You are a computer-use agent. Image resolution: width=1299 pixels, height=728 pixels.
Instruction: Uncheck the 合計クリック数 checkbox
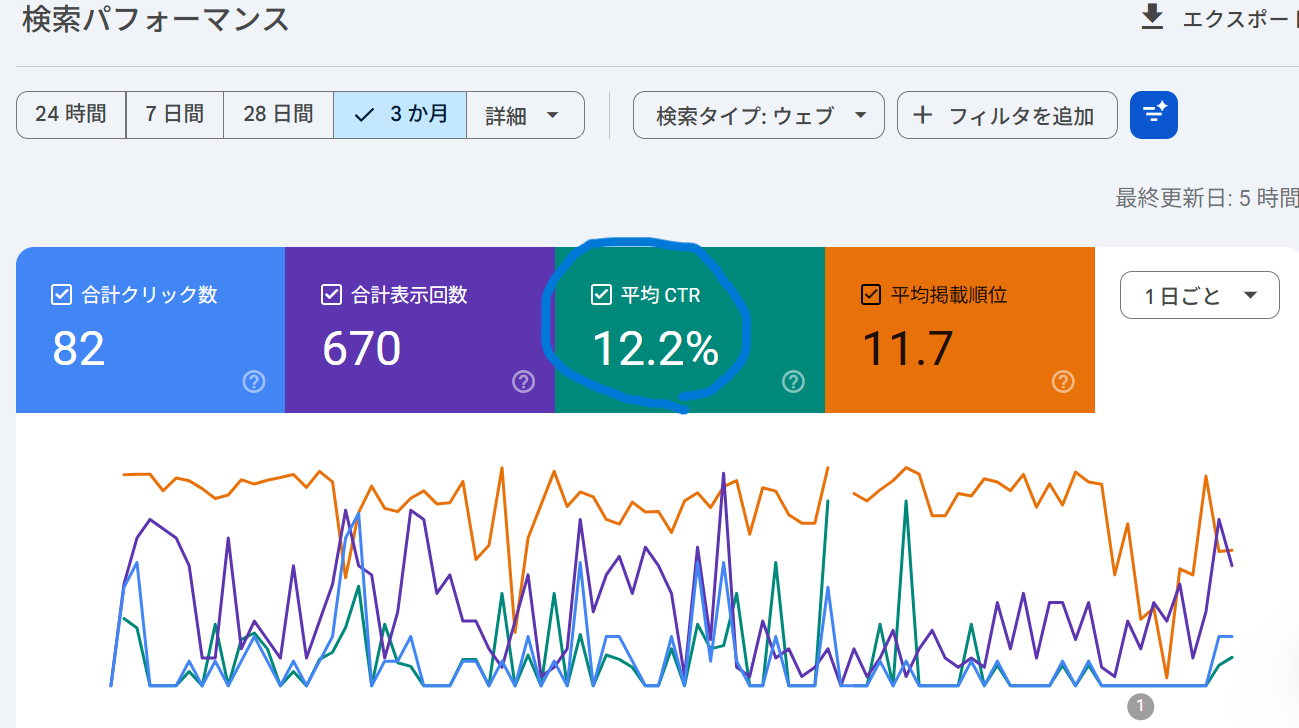pyautogui.click(x=61, y=295)
